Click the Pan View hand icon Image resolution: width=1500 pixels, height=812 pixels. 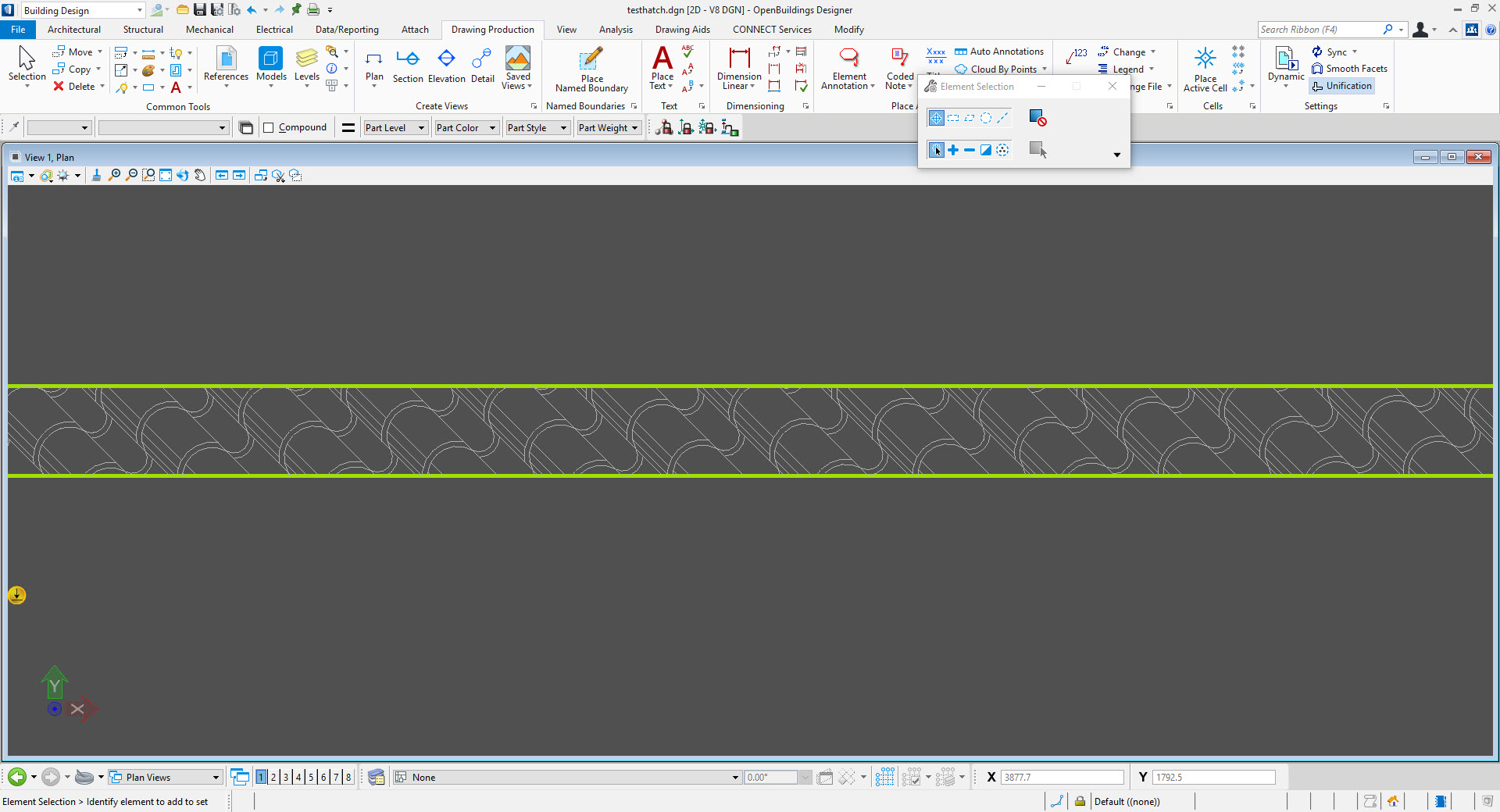click(x=200, y=176)
